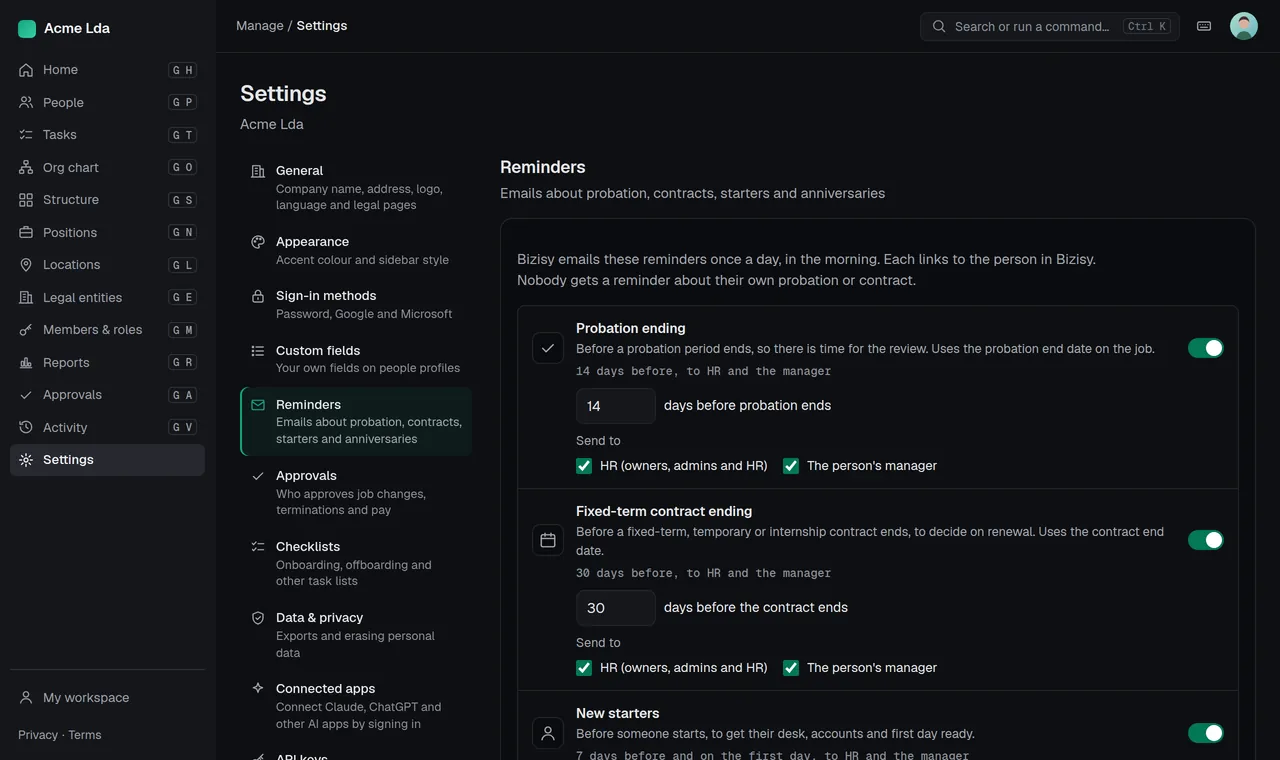
Task: Open the Connected apps settings section
Action: point(356,705)
